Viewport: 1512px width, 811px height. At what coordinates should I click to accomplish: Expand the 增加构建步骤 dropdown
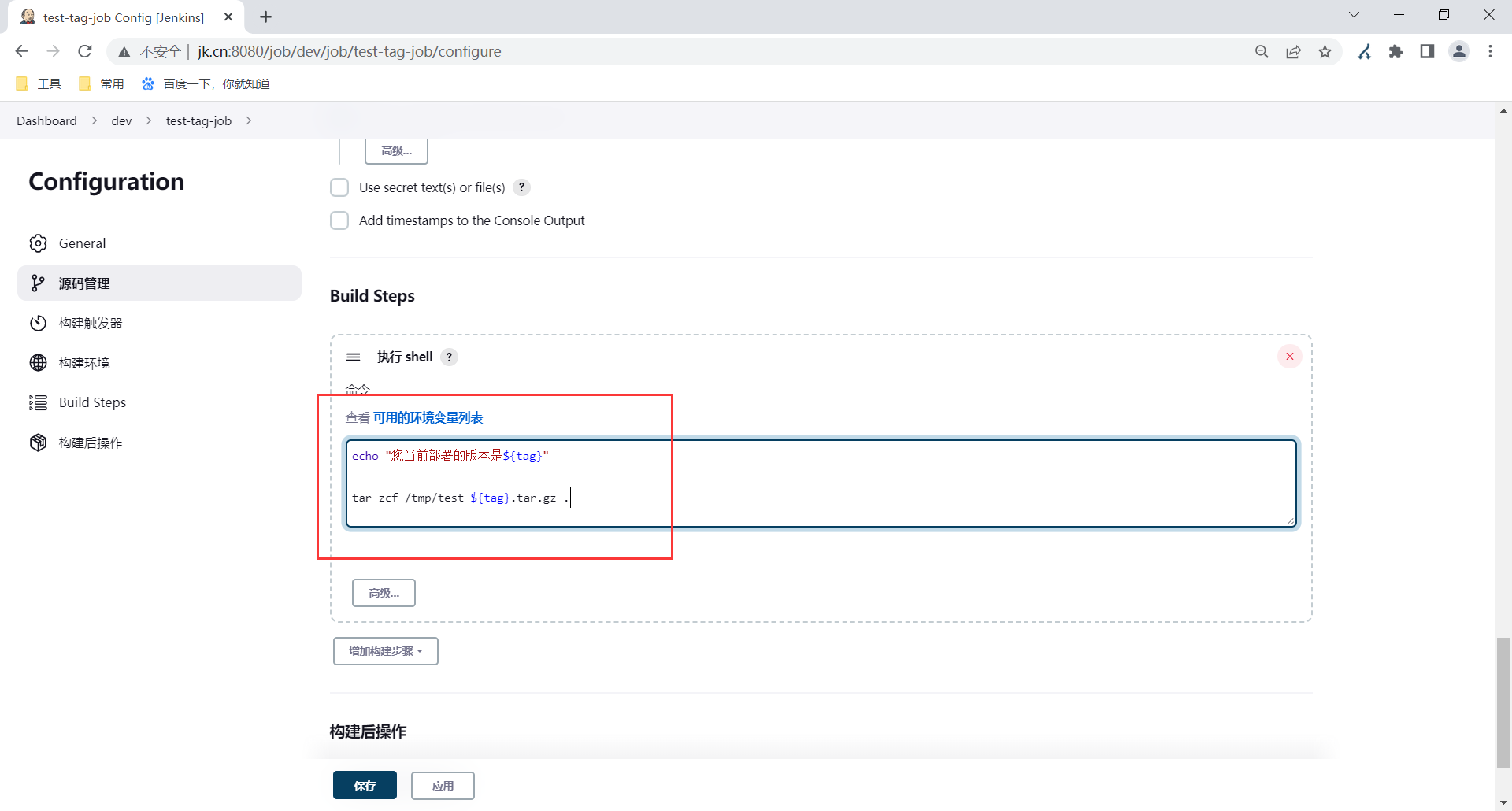tap(386, 651)
